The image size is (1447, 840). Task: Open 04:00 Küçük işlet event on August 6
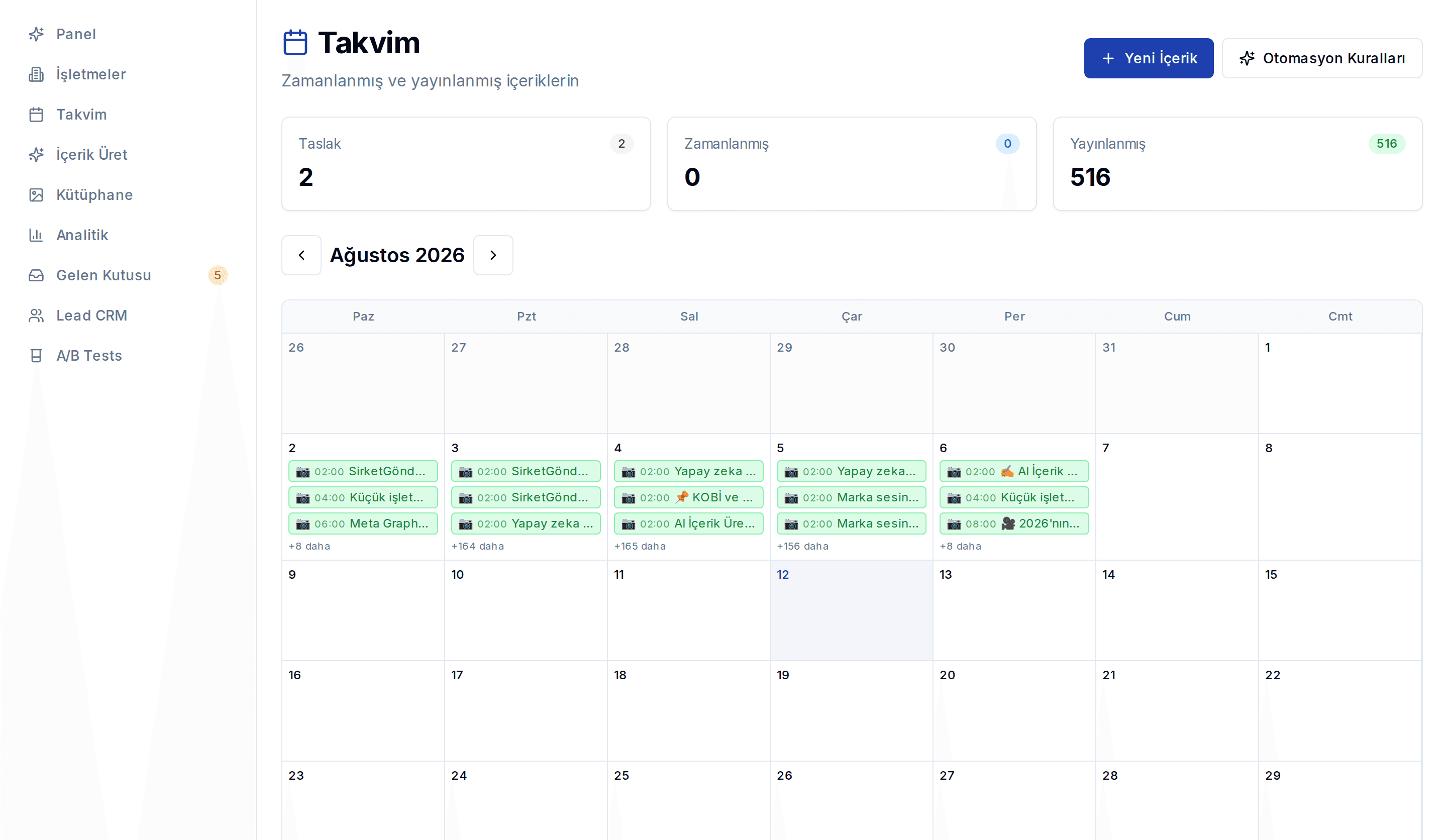[x=1014, y=497]
